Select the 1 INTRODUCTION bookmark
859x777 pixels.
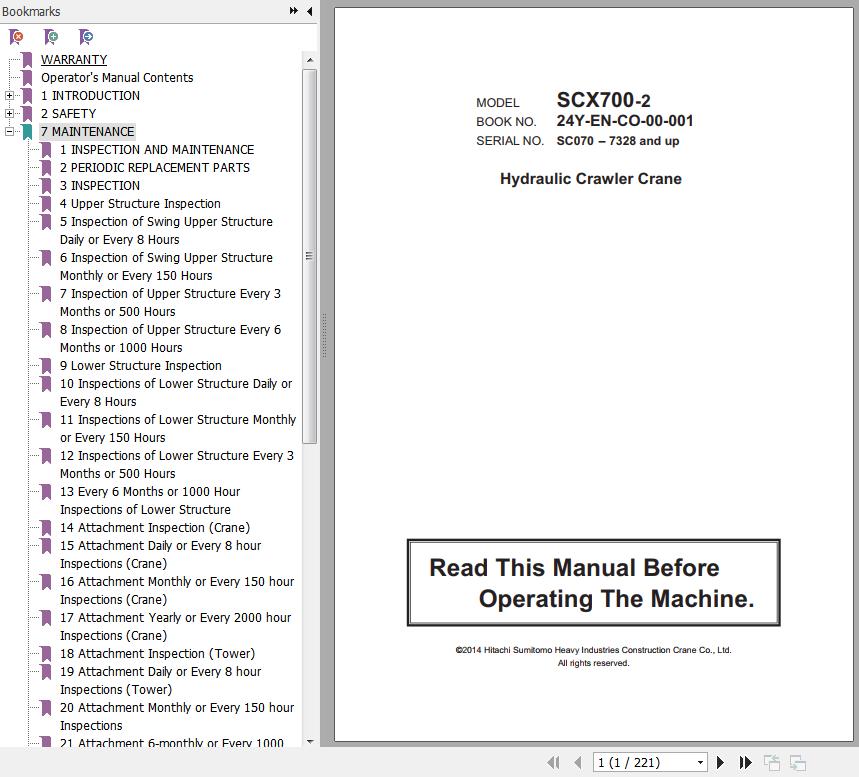(x=90, y=96)
